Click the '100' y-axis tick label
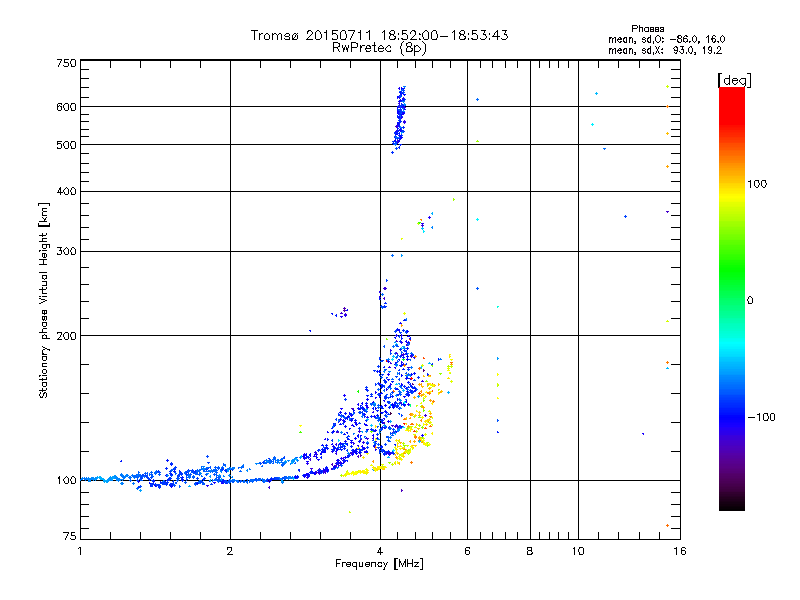The width and height of the screenshot is (800, 600). point(66,481)
